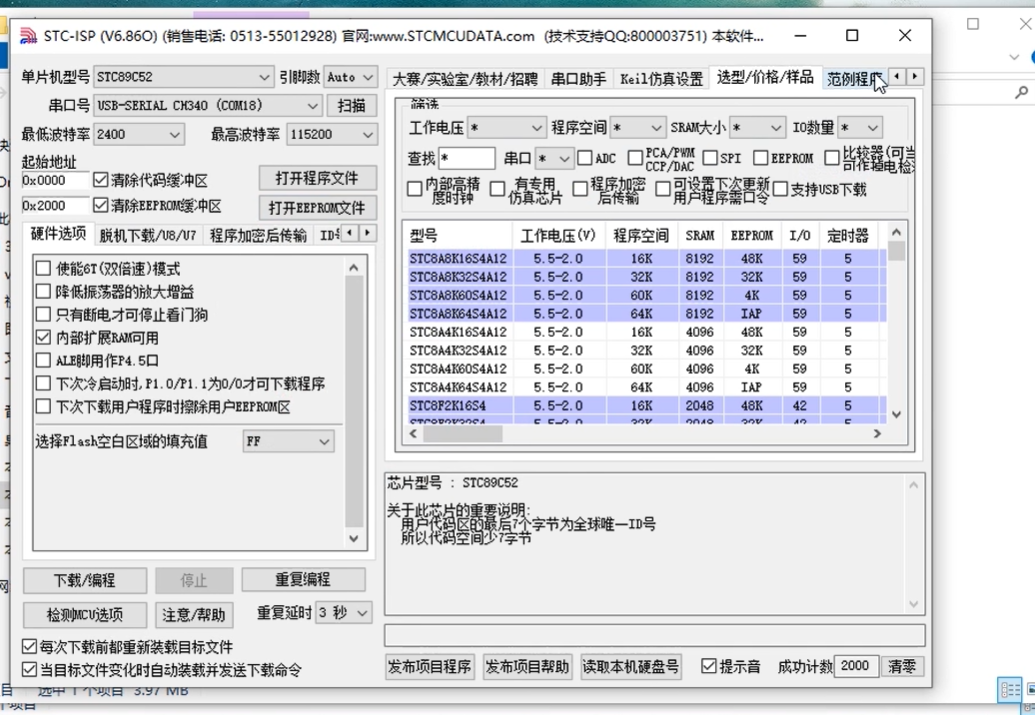
Task: Click chip table scroll-left arrow
Action: 413,434
